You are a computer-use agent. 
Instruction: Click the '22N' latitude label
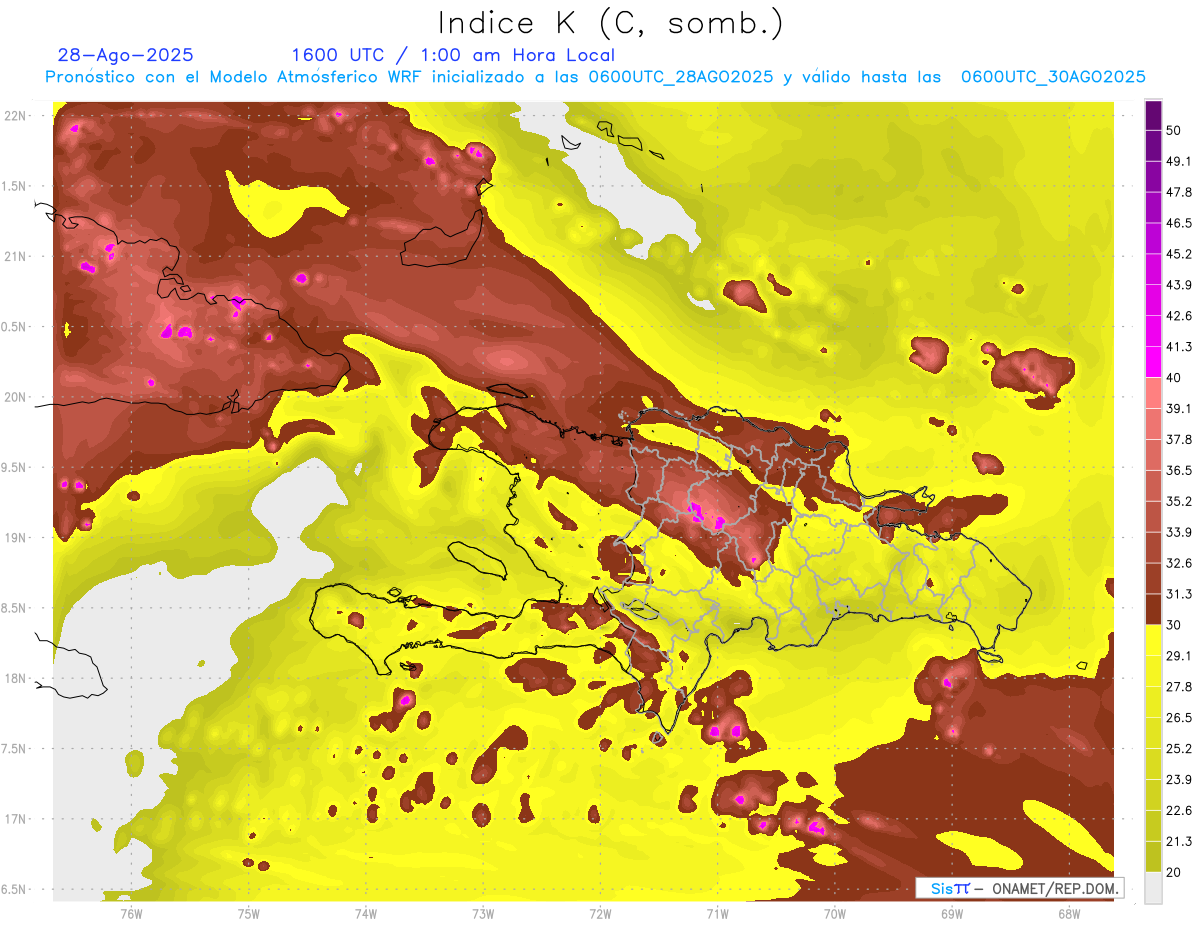pyautogui.click(x=15, y=116)
